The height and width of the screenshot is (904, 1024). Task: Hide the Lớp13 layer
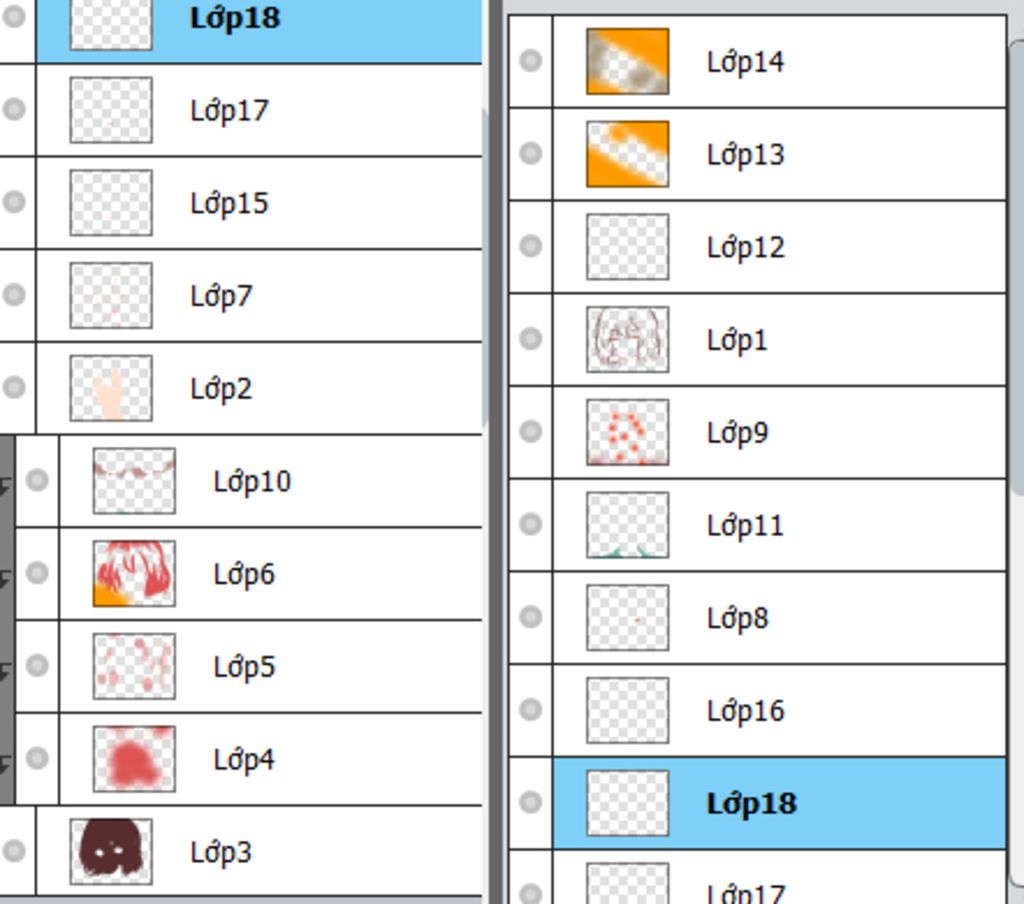coord(530,153)
